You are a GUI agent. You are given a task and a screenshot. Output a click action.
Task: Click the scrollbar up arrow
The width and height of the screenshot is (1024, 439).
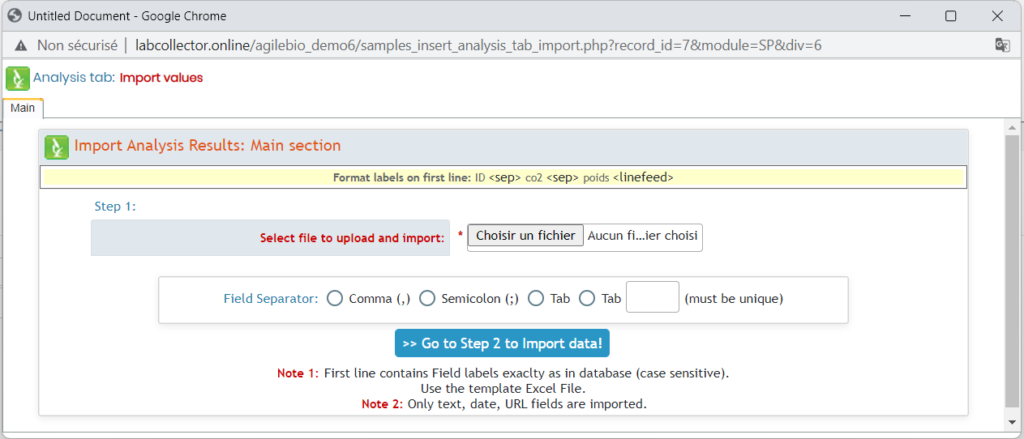(1012, 127)
